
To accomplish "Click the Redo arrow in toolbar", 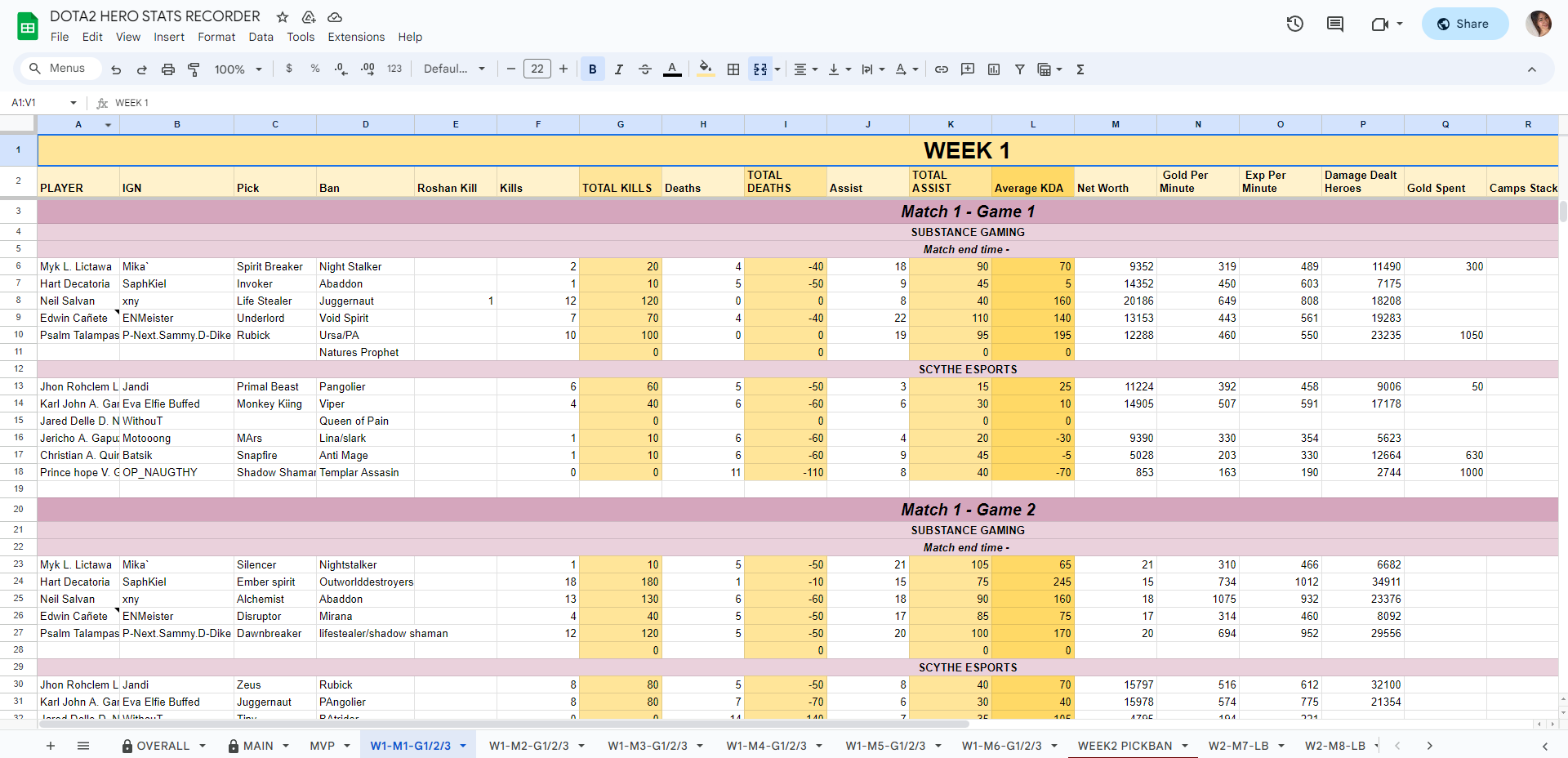I will [142, 69].
